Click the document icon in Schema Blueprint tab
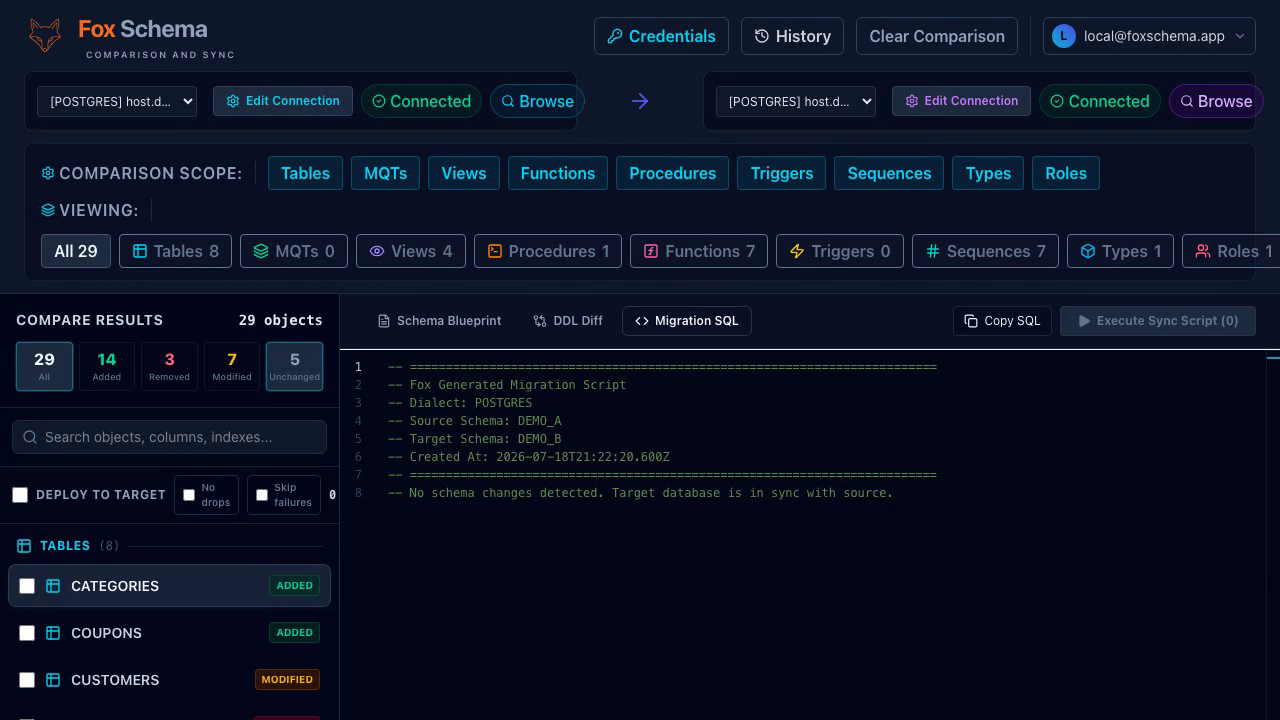 tap(384, 321)
